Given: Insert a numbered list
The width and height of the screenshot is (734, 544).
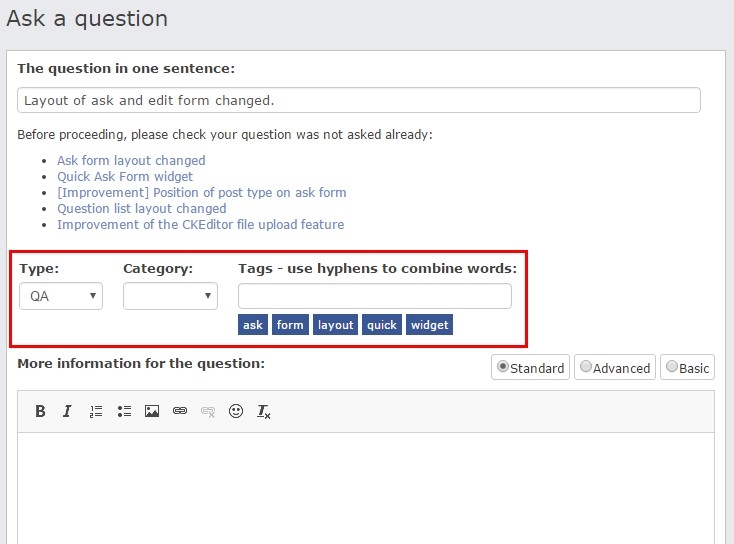Looking at the screenshot, I should click(x=96, y=411).
